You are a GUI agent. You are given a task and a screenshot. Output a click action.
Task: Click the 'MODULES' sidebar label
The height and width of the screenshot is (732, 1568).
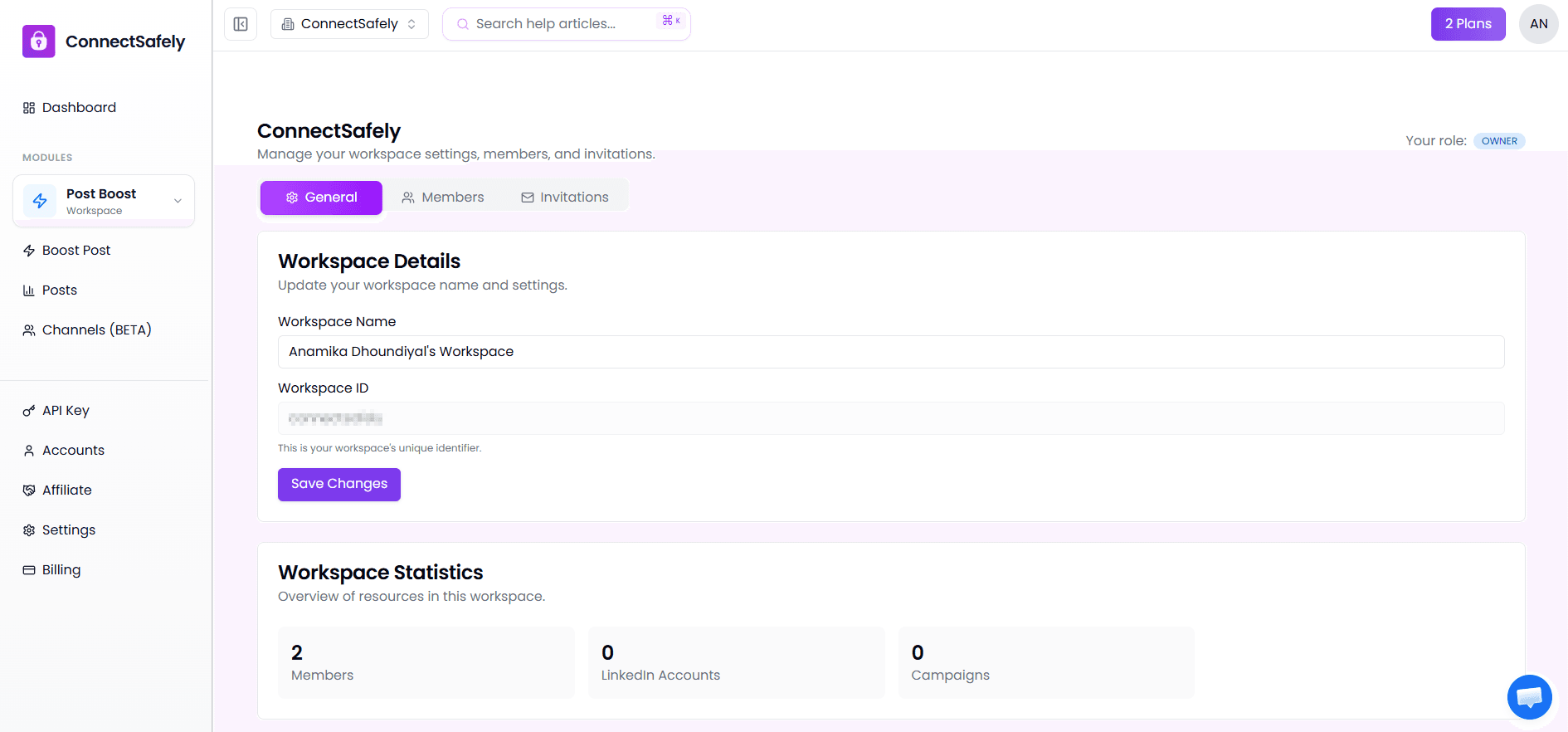pyautogui.click(x=47, y=158)
